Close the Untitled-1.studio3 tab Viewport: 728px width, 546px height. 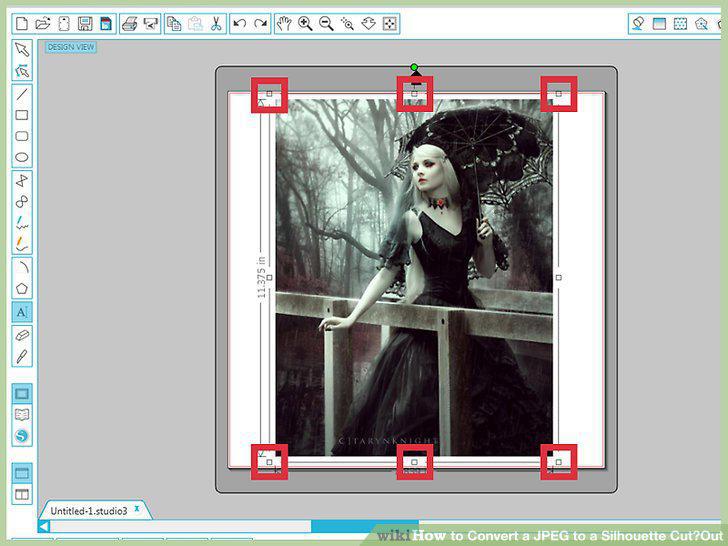[x=137, y=509]
